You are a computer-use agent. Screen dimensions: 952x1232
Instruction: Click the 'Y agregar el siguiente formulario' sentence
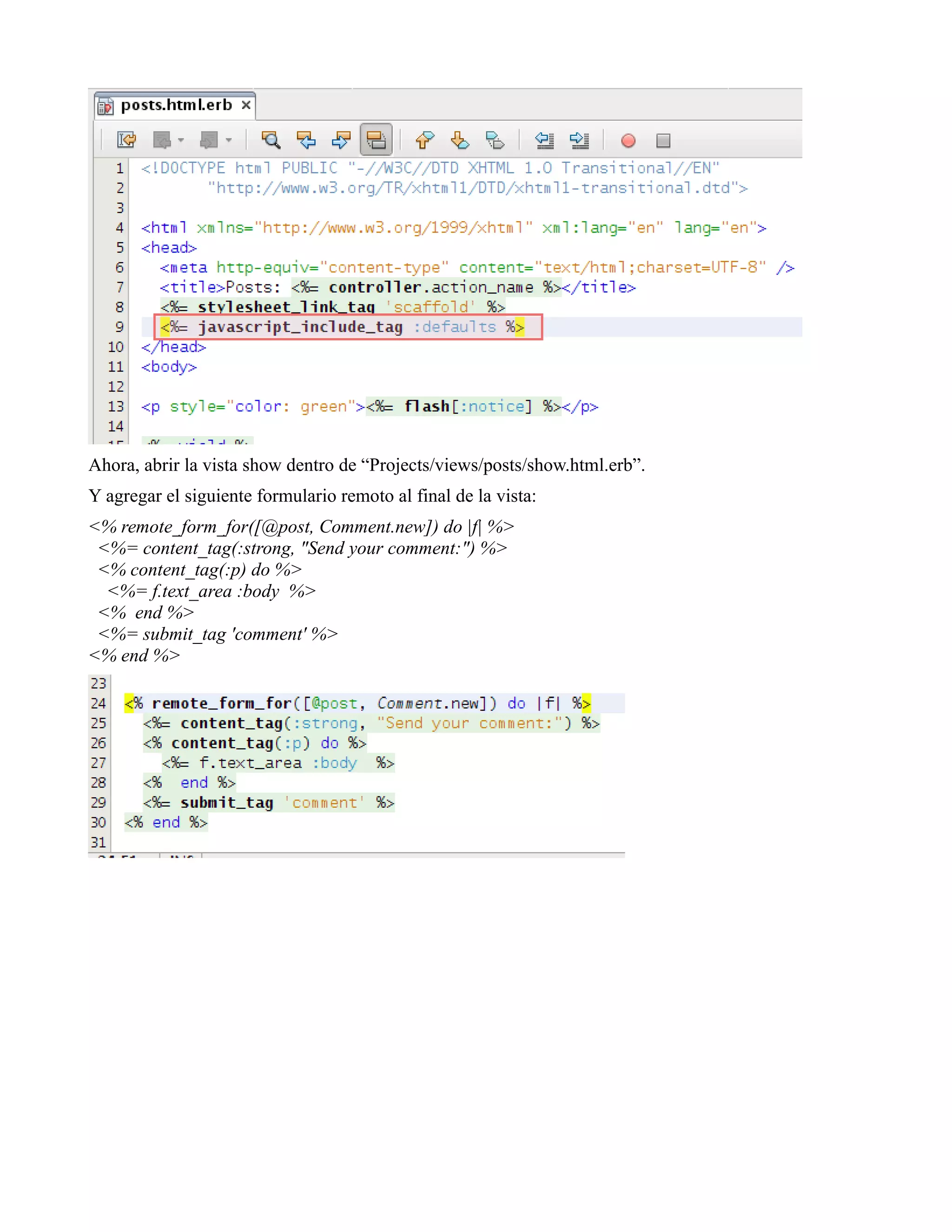tap(312, 497)
